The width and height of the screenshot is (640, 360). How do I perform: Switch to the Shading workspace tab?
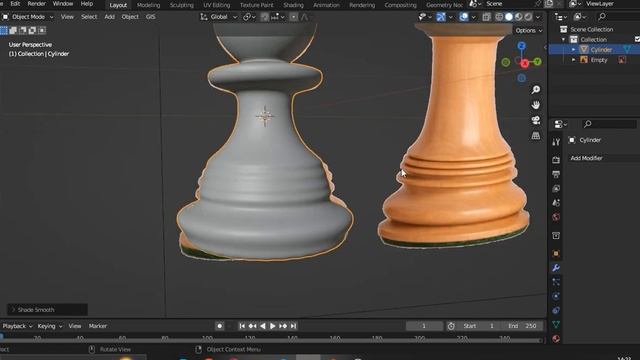click(x=293, y=5)
